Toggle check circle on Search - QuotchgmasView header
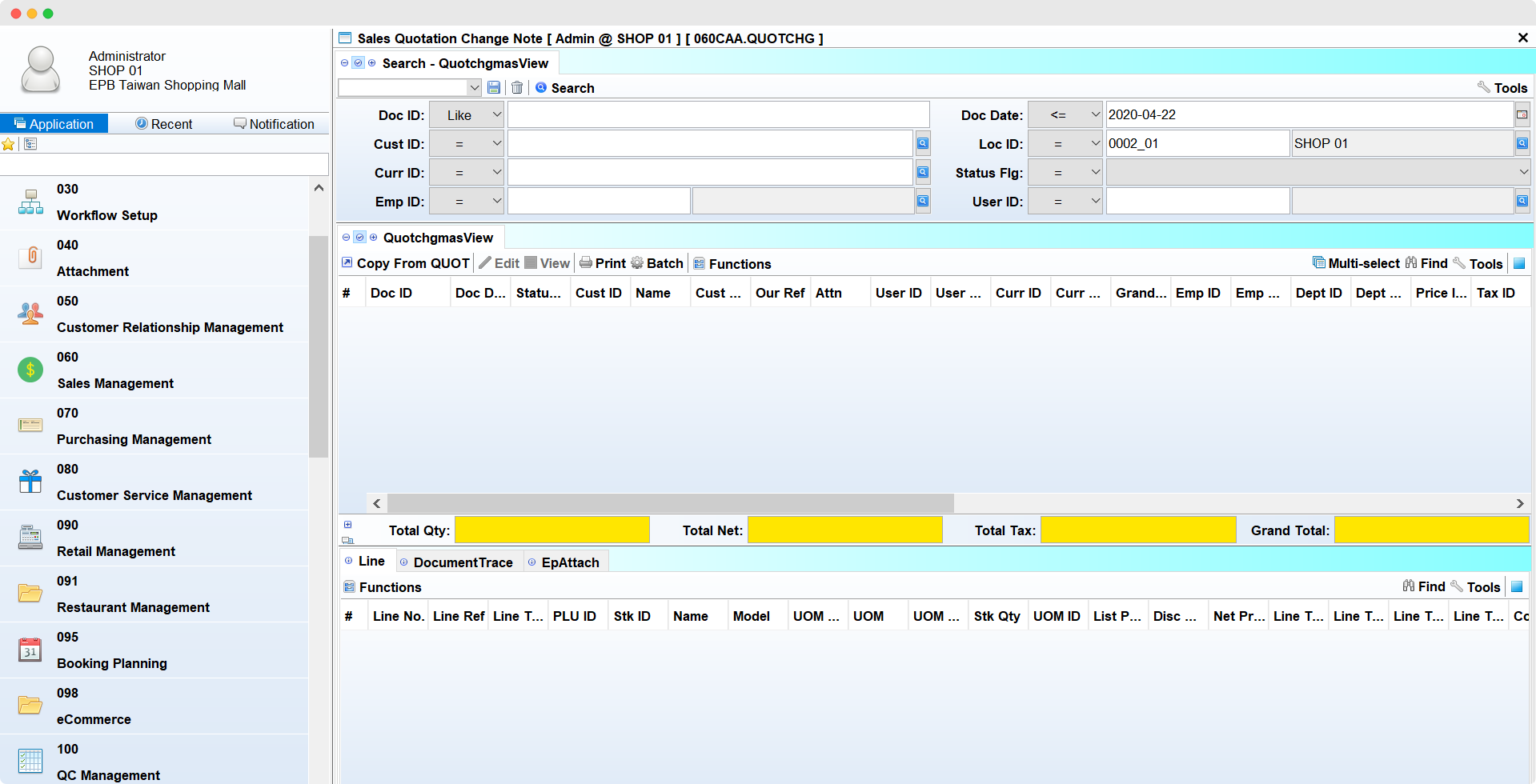The width and height of the screenshot is (1536, 784). coord(358,63)
